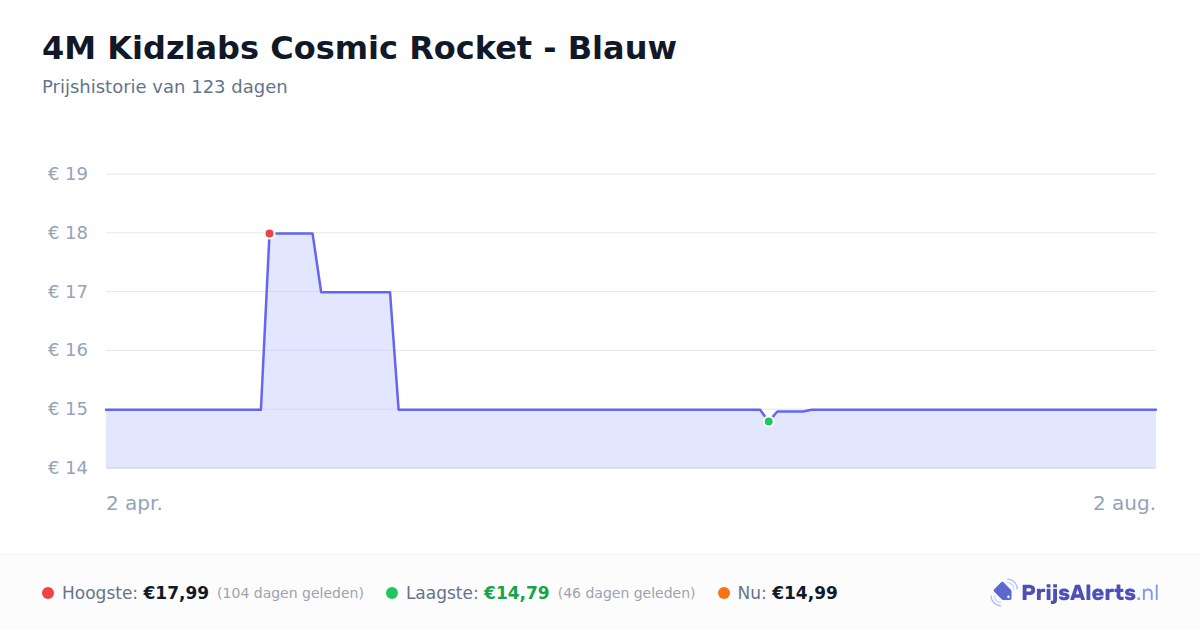
Task: Click the € 14 axis label
Action: [68, 468]
